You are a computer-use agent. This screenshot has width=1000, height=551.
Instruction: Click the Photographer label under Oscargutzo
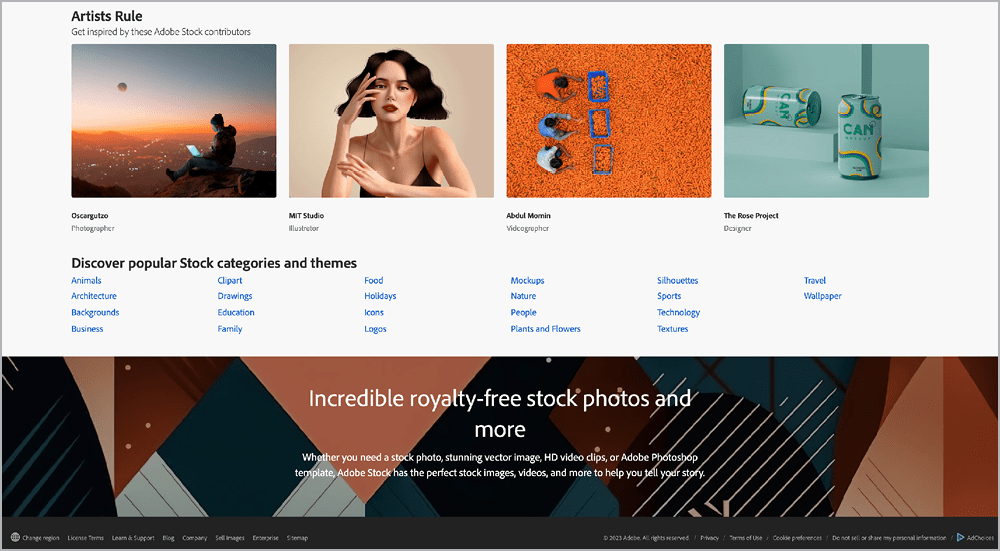coord(92,228)
